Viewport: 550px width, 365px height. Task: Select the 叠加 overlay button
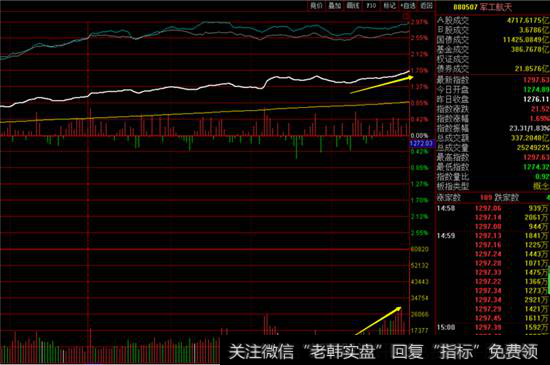click(x=335, y=6)
